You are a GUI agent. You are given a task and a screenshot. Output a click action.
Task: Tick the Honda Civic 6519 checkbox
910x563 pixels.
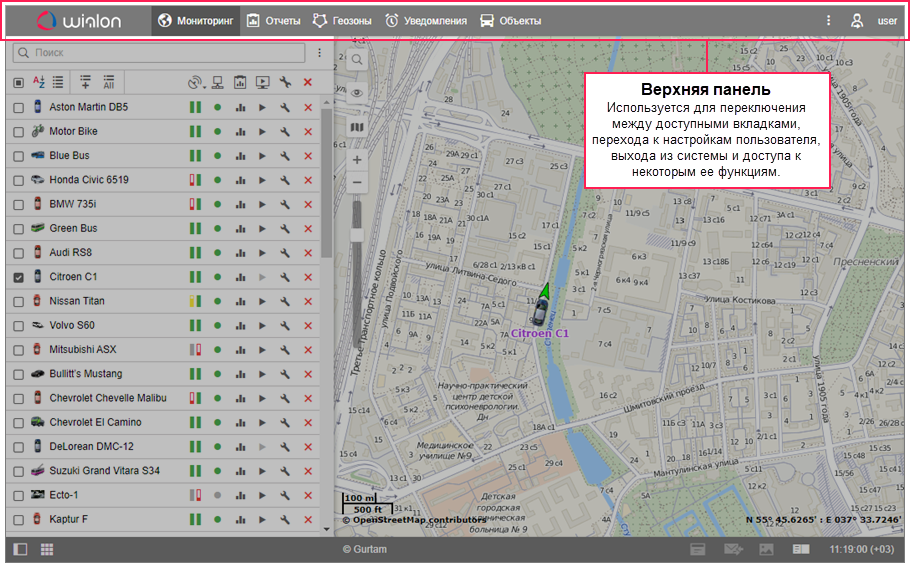[x=19, y=181]
